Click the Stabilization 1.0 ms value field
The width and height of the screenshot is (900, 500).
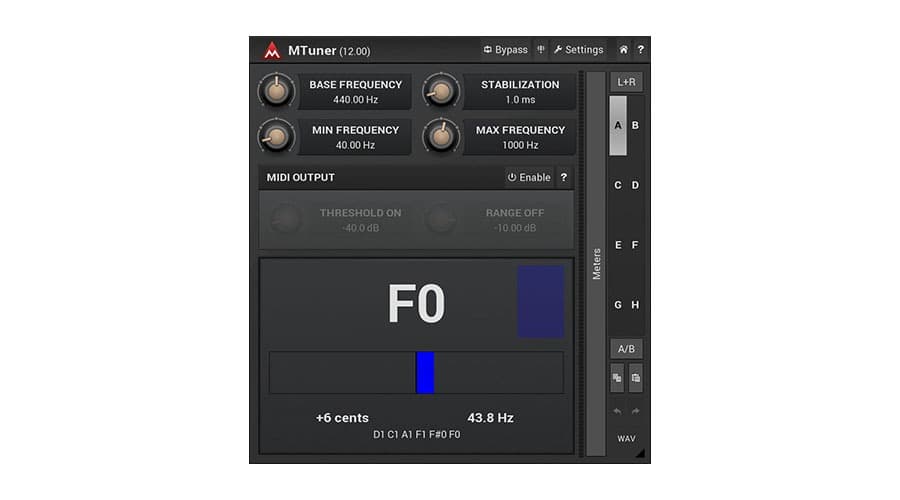[x=520, y=92]
